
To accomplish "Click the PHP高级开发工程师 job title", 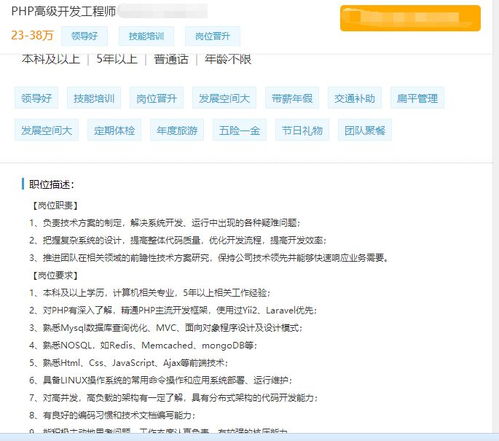I will tap(63, 11).
